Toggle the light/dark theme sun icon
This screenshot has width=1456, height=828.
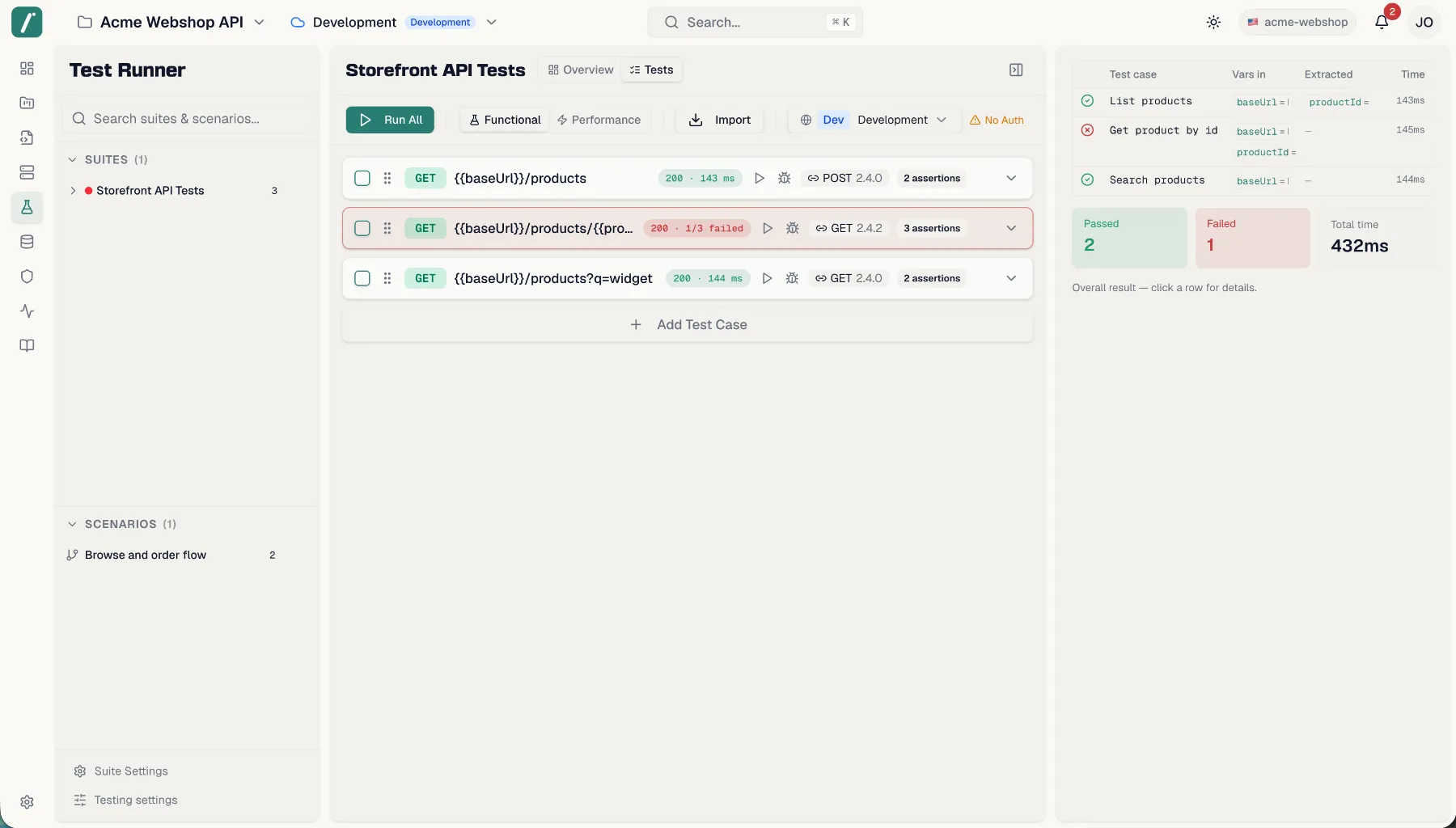point(1213,23)
